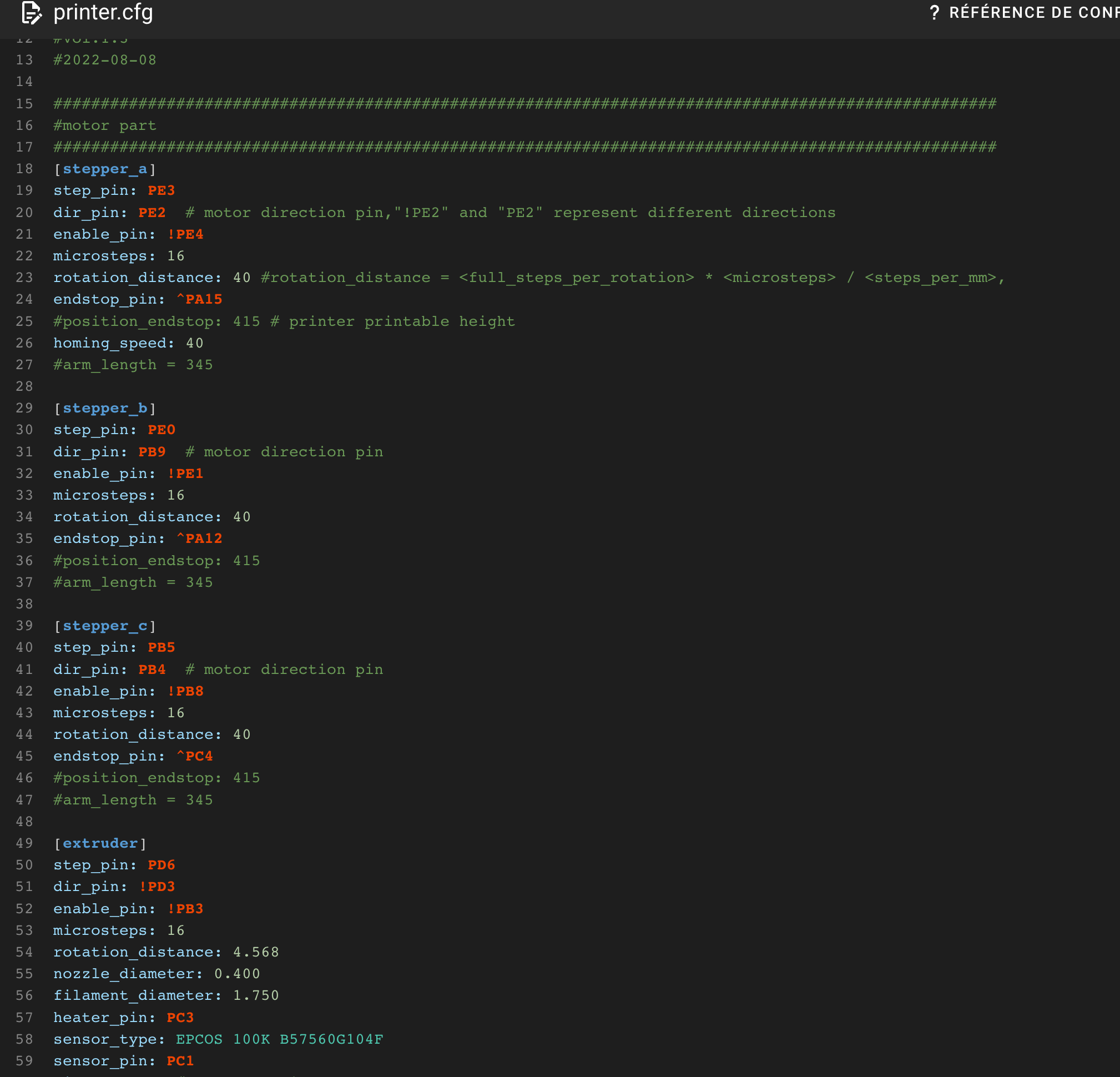1120x1077 pixels.
Task: Click the PB4 dir pin value
Action: coord(152,670)
